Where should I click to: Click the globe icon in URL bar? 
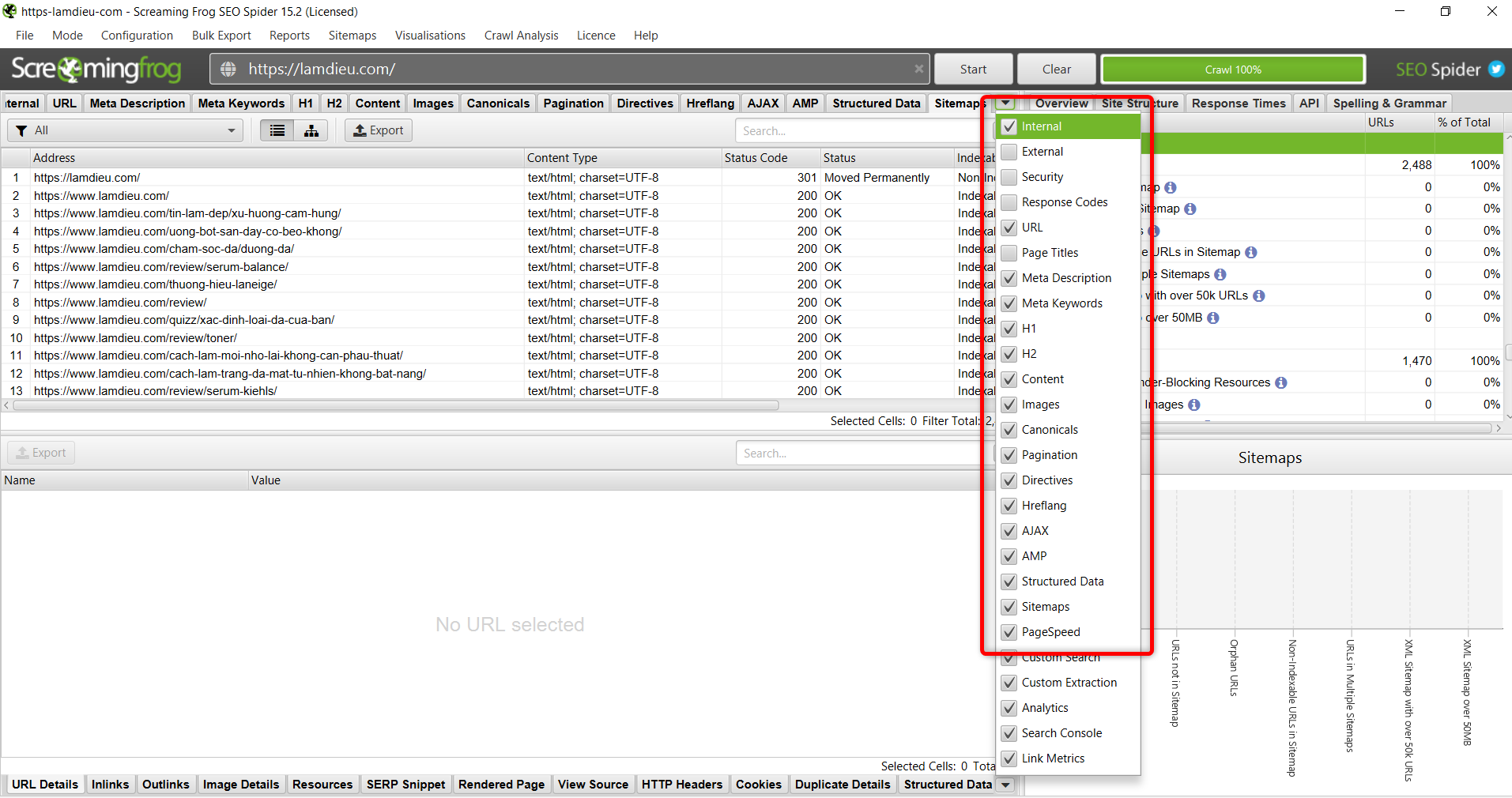pos(228,69)
